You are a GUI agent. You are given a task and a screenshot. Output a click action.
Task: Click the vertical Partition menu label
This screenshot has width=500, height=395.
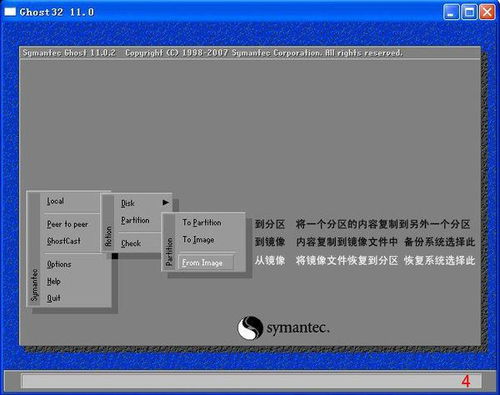[x=169, y=252]
